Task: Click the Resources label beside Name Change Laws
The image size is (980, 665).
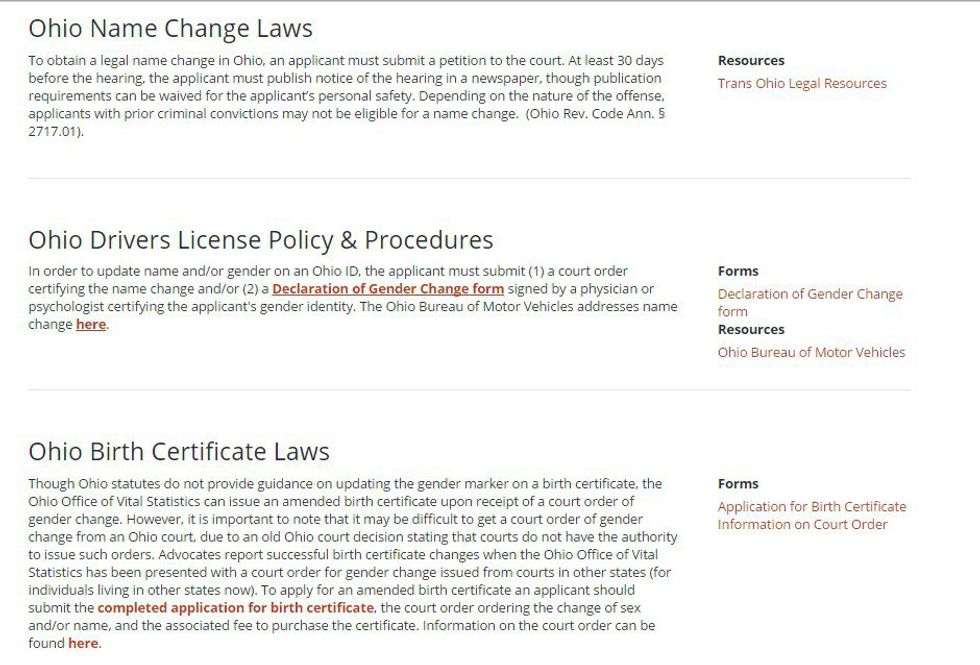Action: [751, 61]
